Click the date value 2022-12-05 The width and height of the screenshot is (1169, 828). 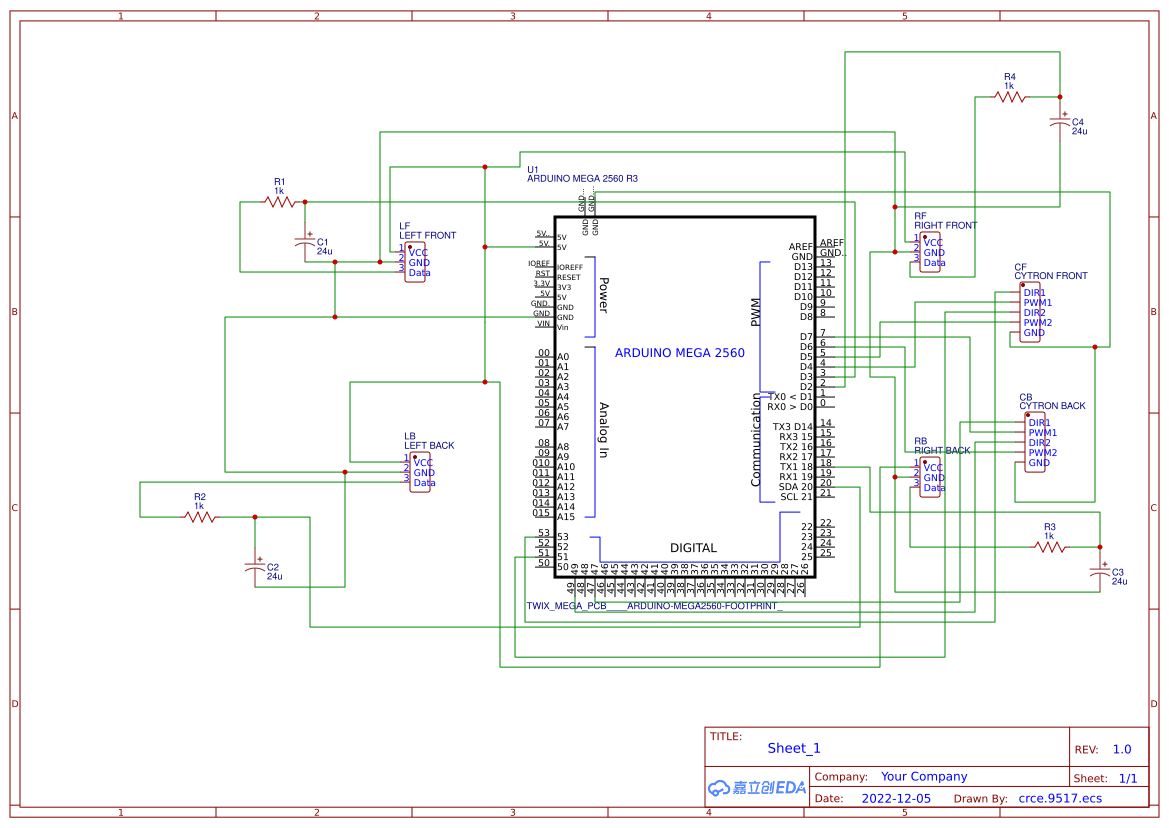[896, 798]
